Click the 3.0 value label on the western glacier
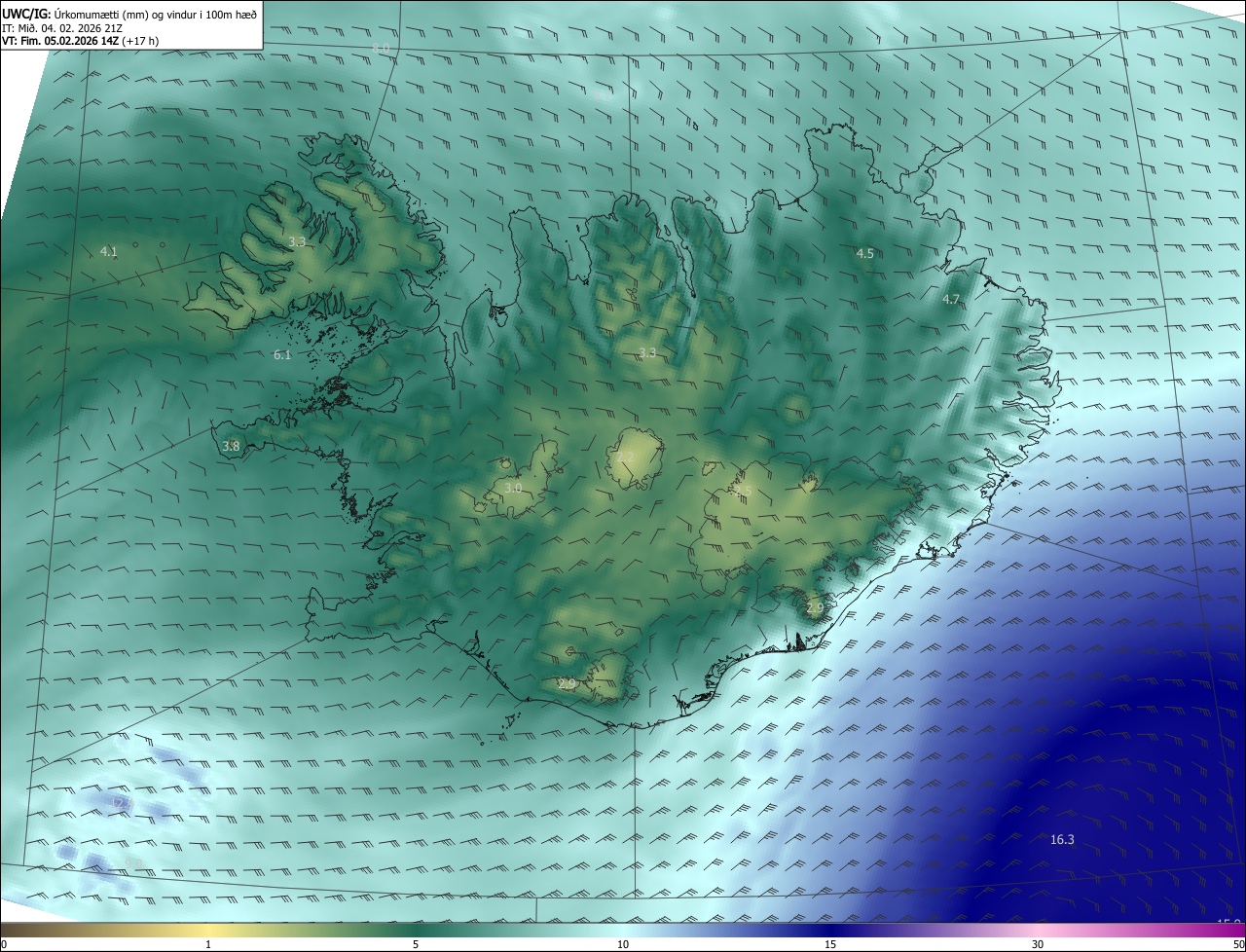 coord(513,488)
